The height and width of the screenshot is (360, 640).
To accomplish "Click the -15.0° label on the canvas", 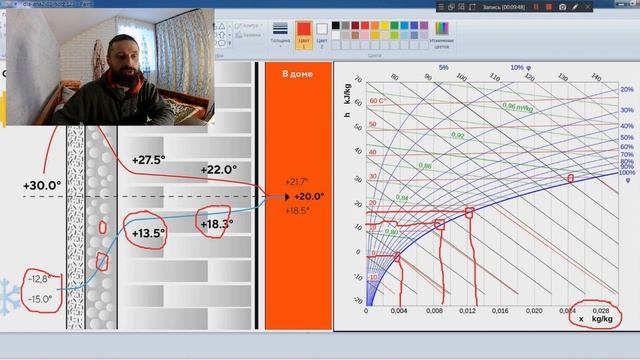I will pyautogui.click(x=40, y=299).
